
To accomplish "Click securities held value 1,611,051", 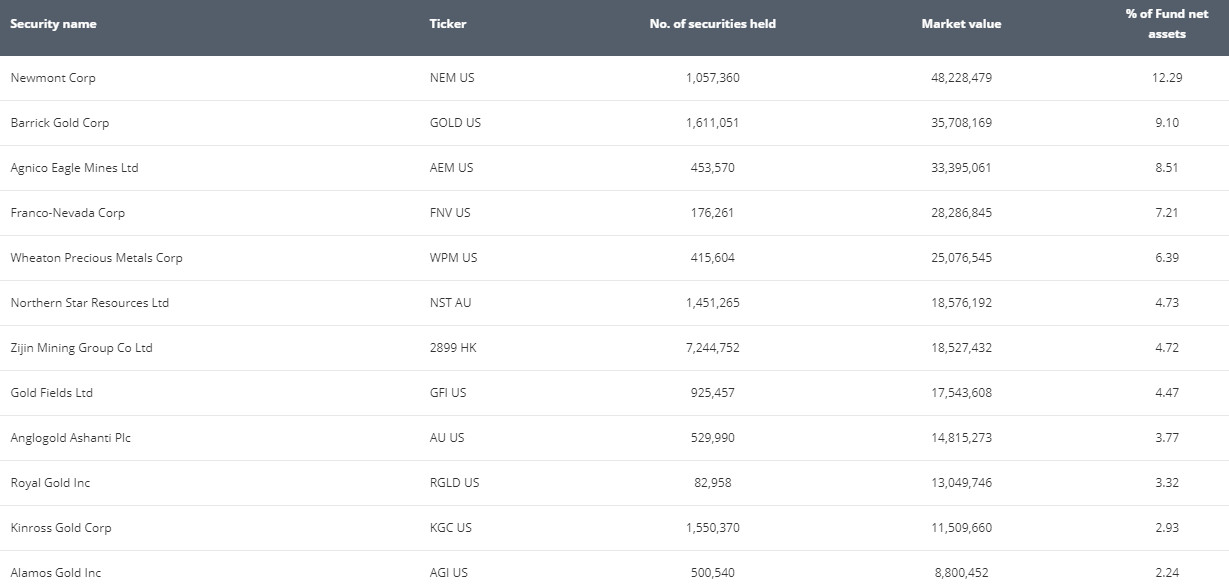I will point(713,123).
